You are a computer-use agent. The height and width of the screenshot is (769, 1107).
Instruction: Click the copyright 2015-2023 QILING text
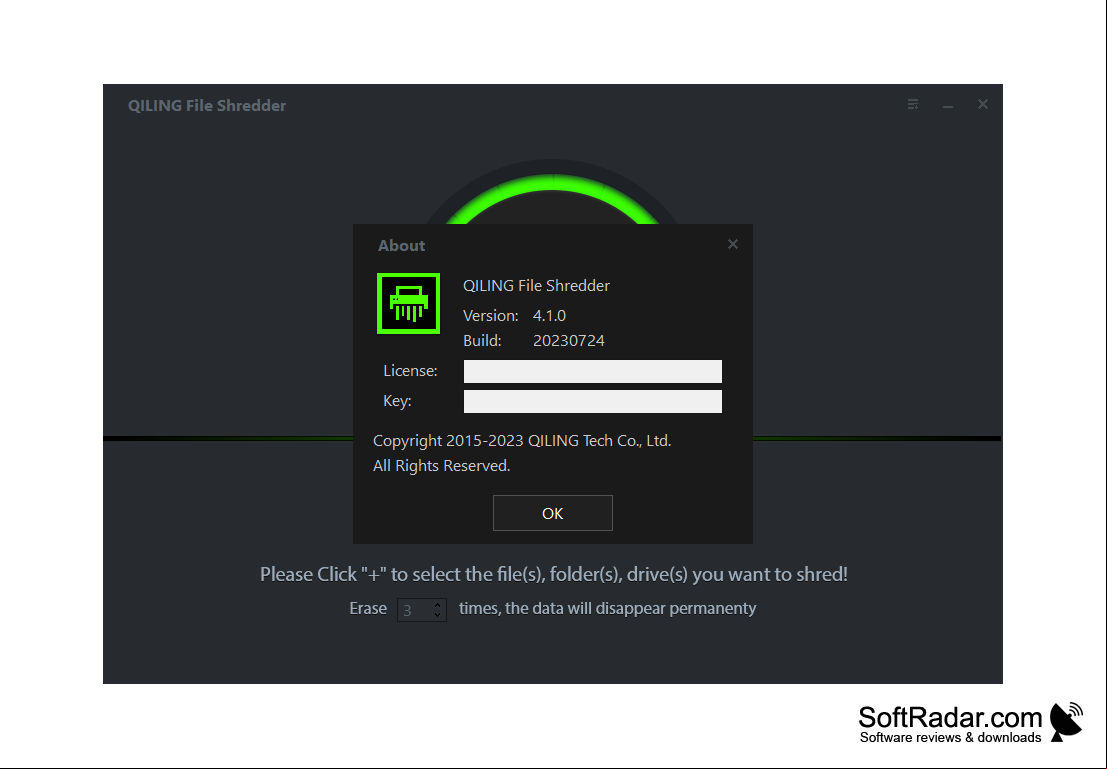click(522, 441)
